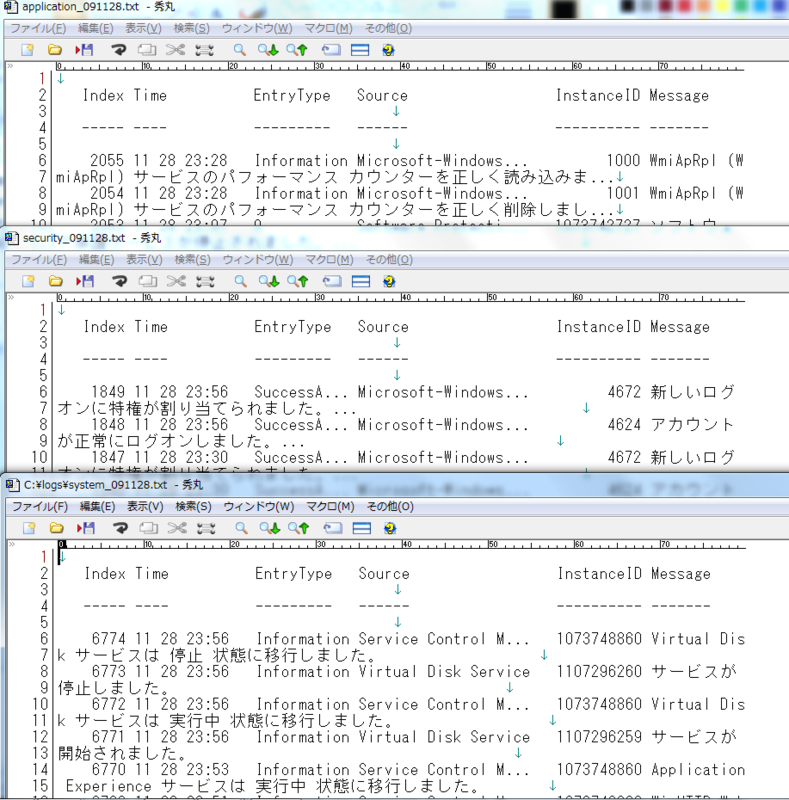Click New file icon in security_091128.txt window

29,281
